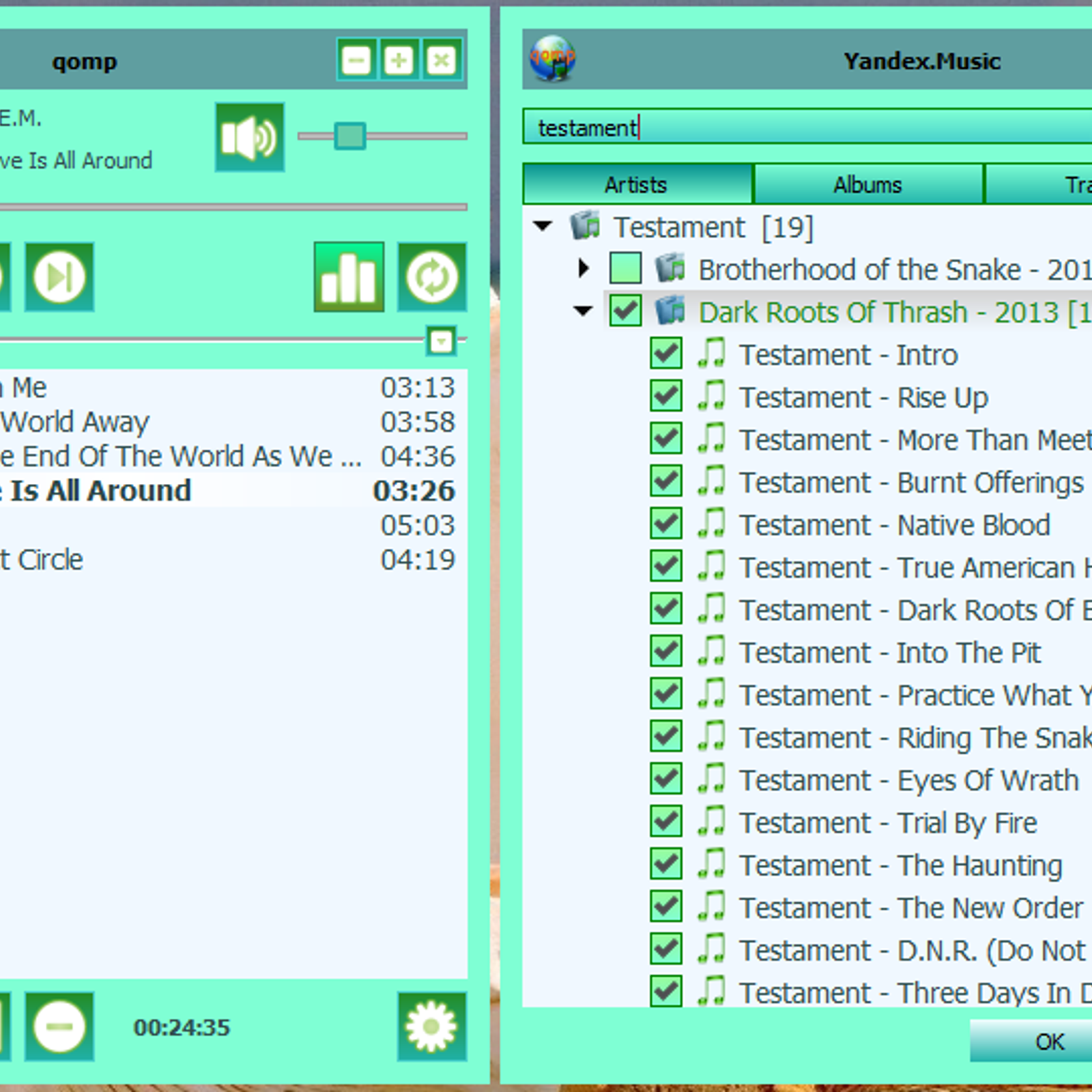The width and height of the screenshot is (1092, 1092).
Task: Click the qomp globe logo in Yandex.Music
Action: tap(552, 59)
